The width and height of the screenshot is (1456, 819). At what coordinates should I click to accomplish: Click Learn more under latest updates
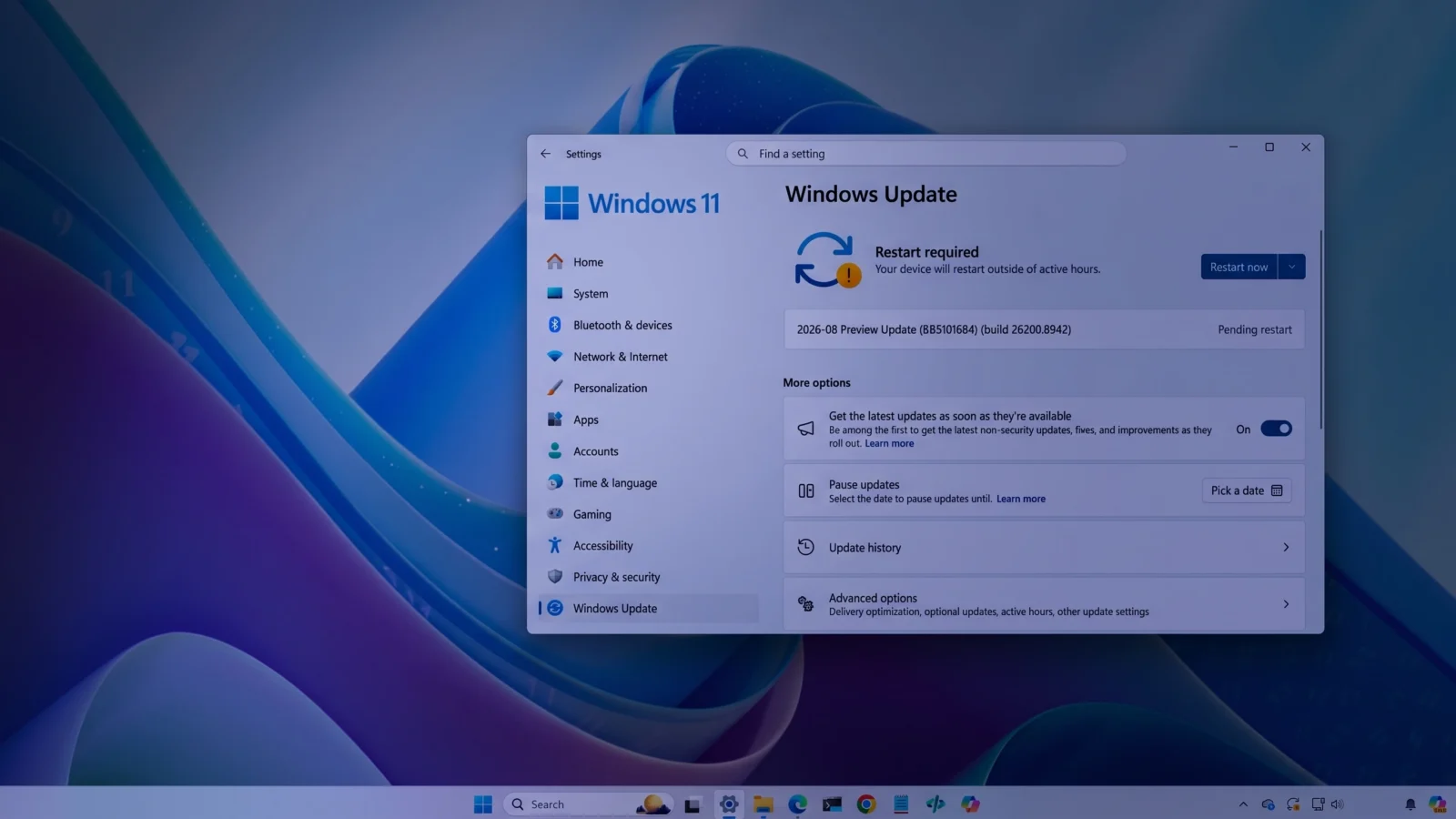[889, 443]
